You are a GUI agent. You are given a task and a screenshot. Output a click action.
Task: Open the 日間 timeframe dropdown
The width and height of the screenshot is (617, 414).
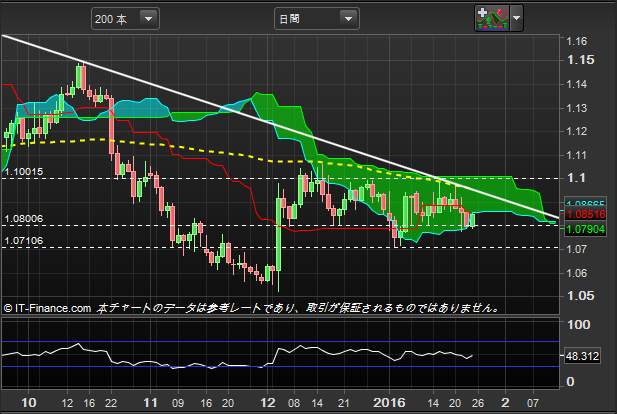pyautogui.click(x=316, y=18)
